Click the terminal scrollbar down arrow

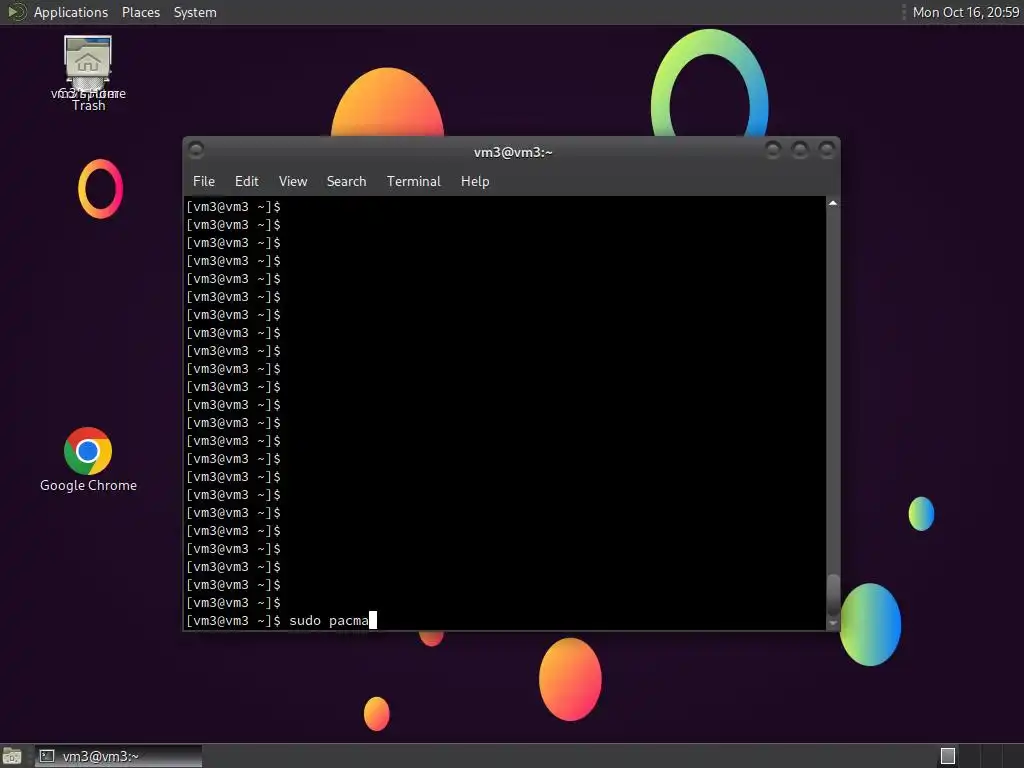tap(833, 624)
